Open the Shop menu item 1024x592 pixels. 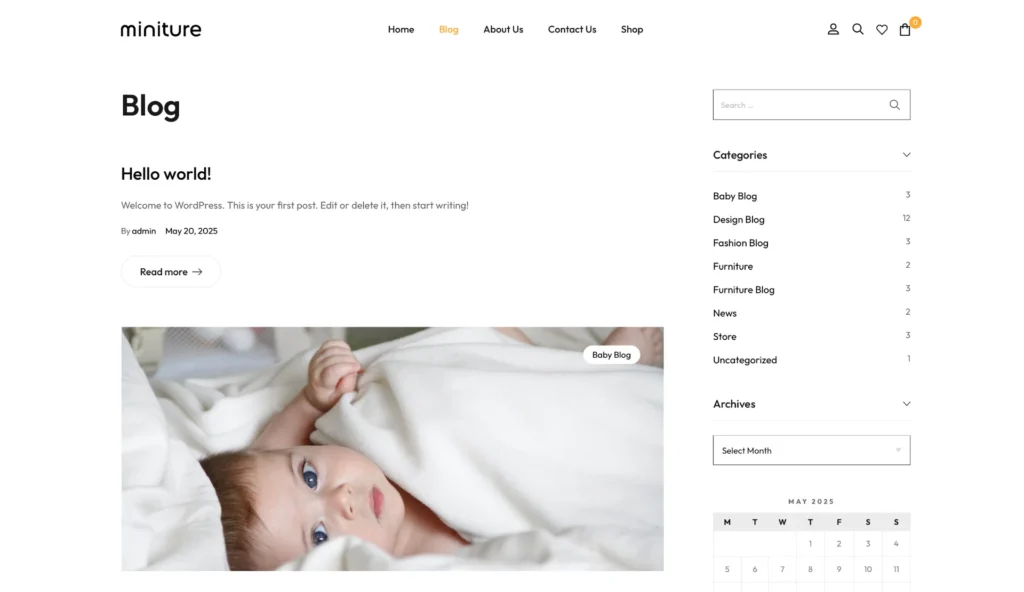[632, 29]
